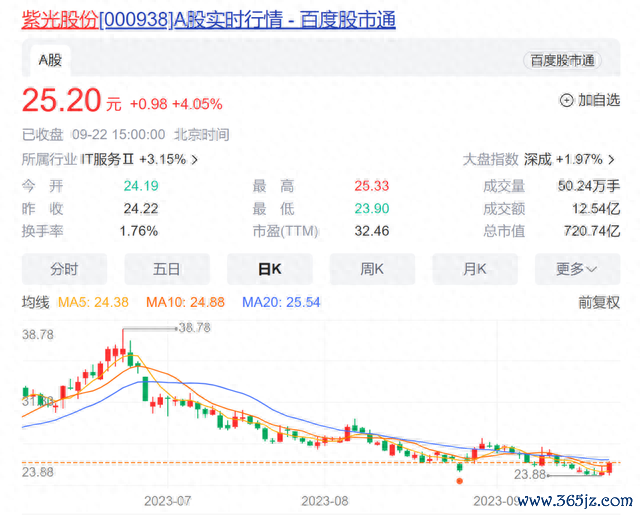Screen dimensions: 640x516
Task: Add stock via 加自选 label
Action: pyautogui.click(x=599, y=100)
